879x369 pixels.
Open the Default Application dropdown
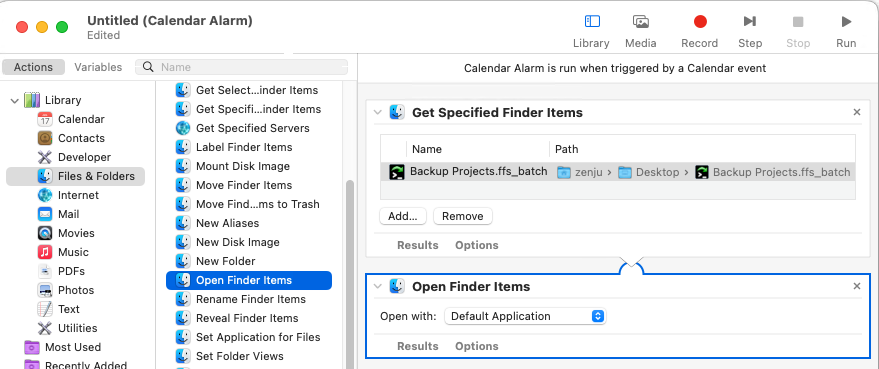(525, 316)
